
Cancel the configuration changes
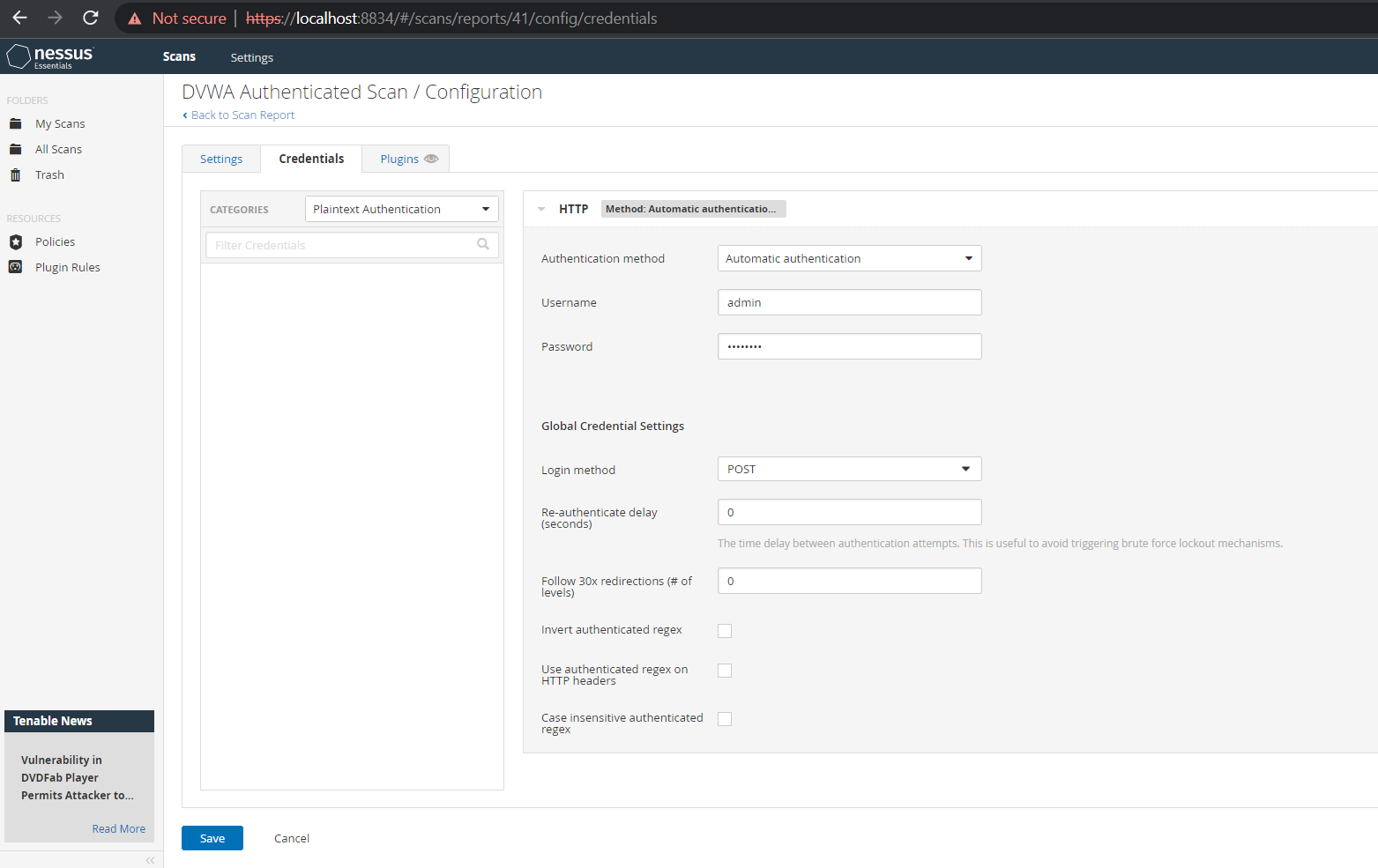[292, 838]
